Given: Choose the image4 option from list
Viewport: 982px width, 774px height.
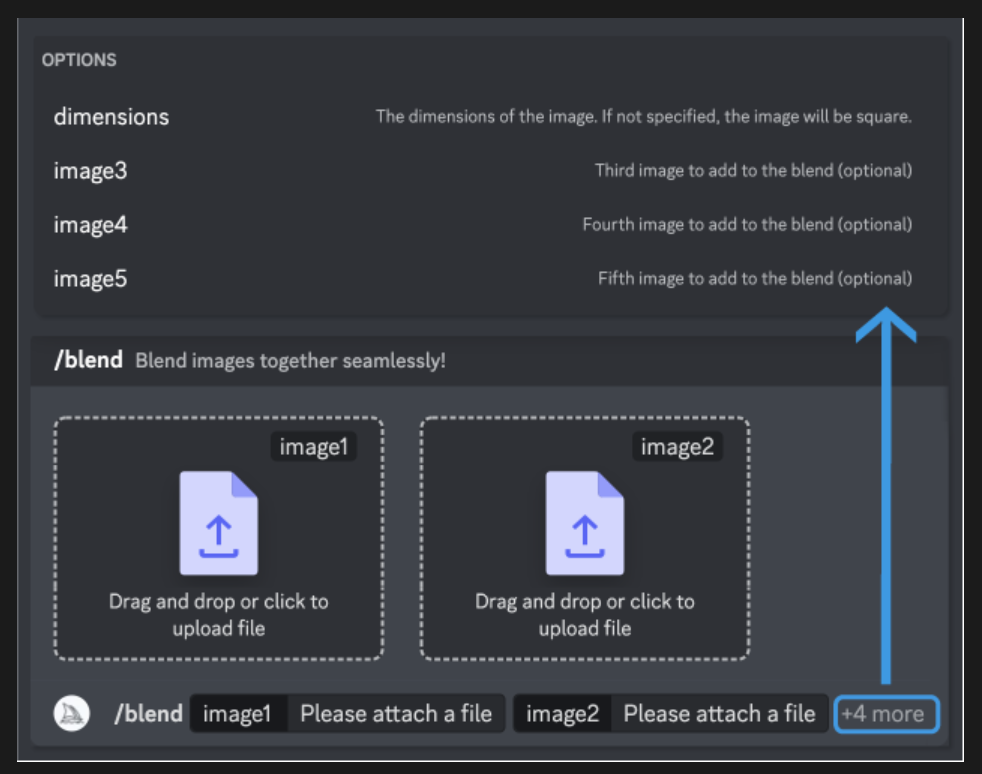Looking at the screenshot, I should click(x=492, y=224).
